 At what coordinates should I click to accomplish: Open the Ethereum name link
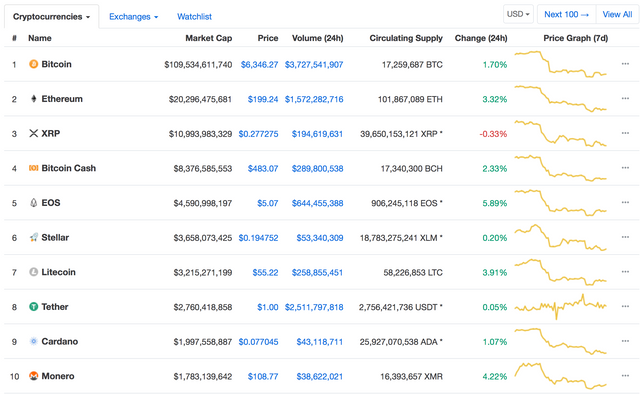(62, 99)
